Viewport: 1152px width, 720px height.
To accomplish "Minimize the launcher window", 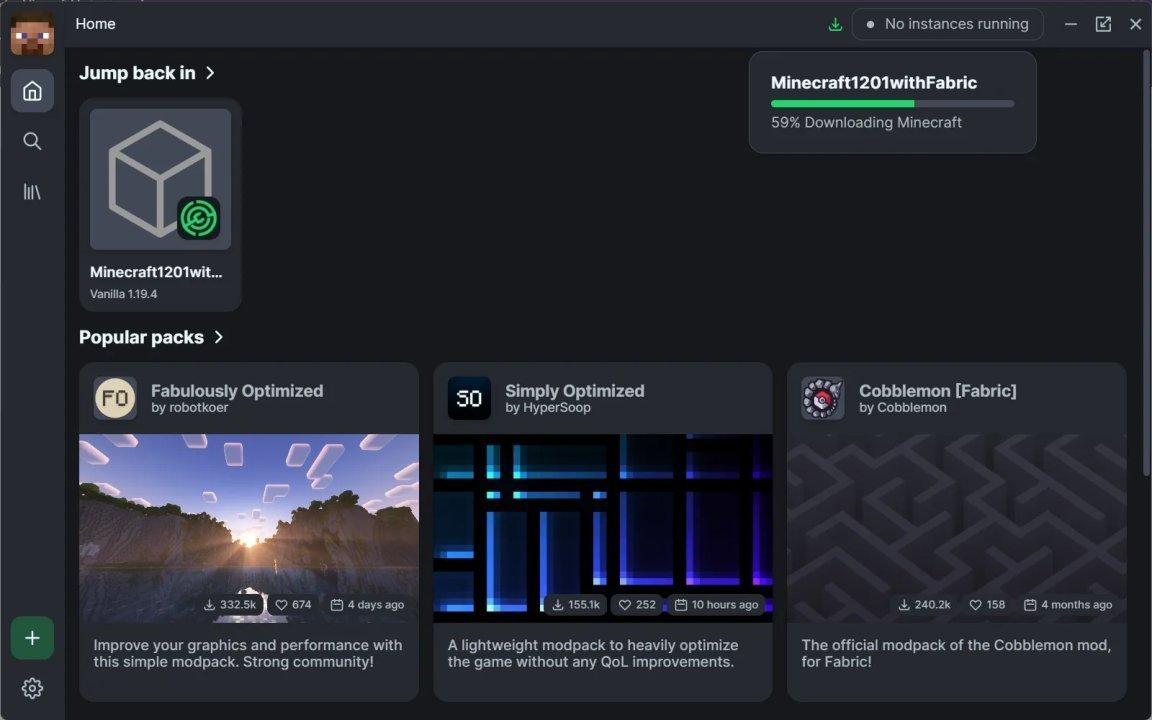I will (x=1071, y=24).
